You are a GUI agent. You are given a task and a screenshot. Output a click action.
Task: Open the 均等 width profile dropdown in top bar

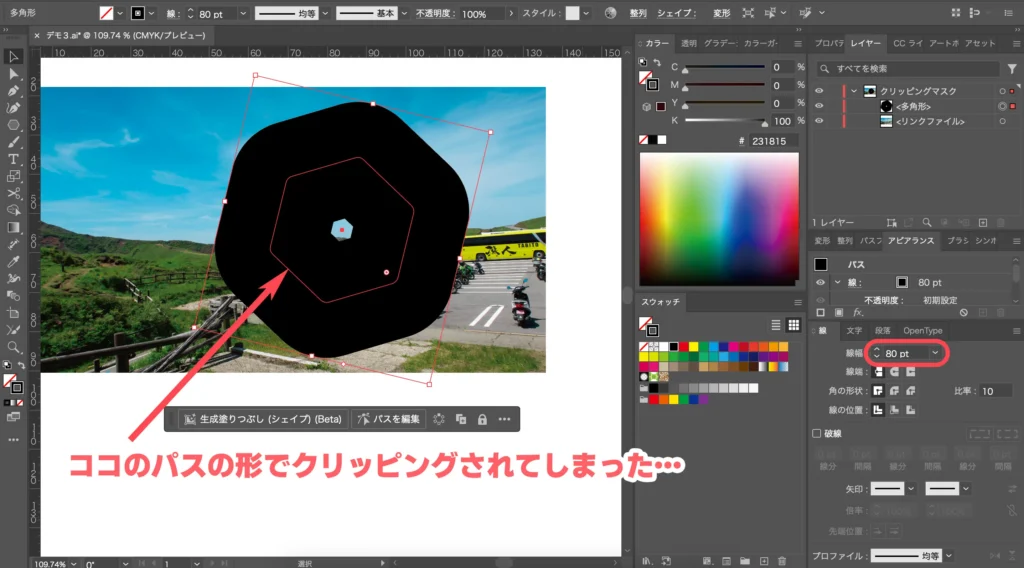click(x=325, y=13)
